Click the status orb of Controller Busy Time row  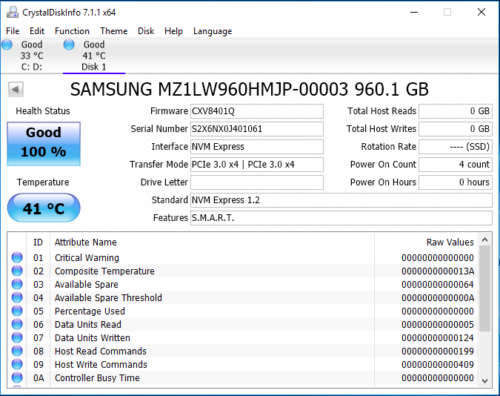click(x=17, y=377)
